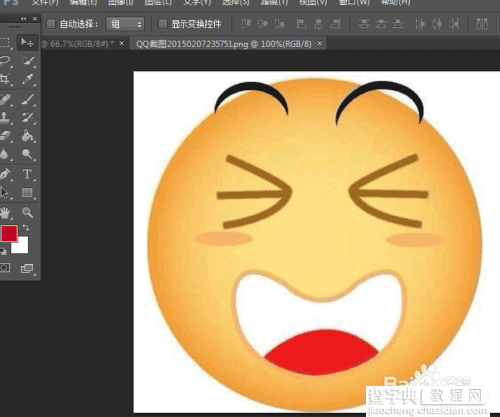Viewport: 500px width, 417px height.
Task: Click align bottom edges icon
Action: pyautogui.click(x=280, y=24)
